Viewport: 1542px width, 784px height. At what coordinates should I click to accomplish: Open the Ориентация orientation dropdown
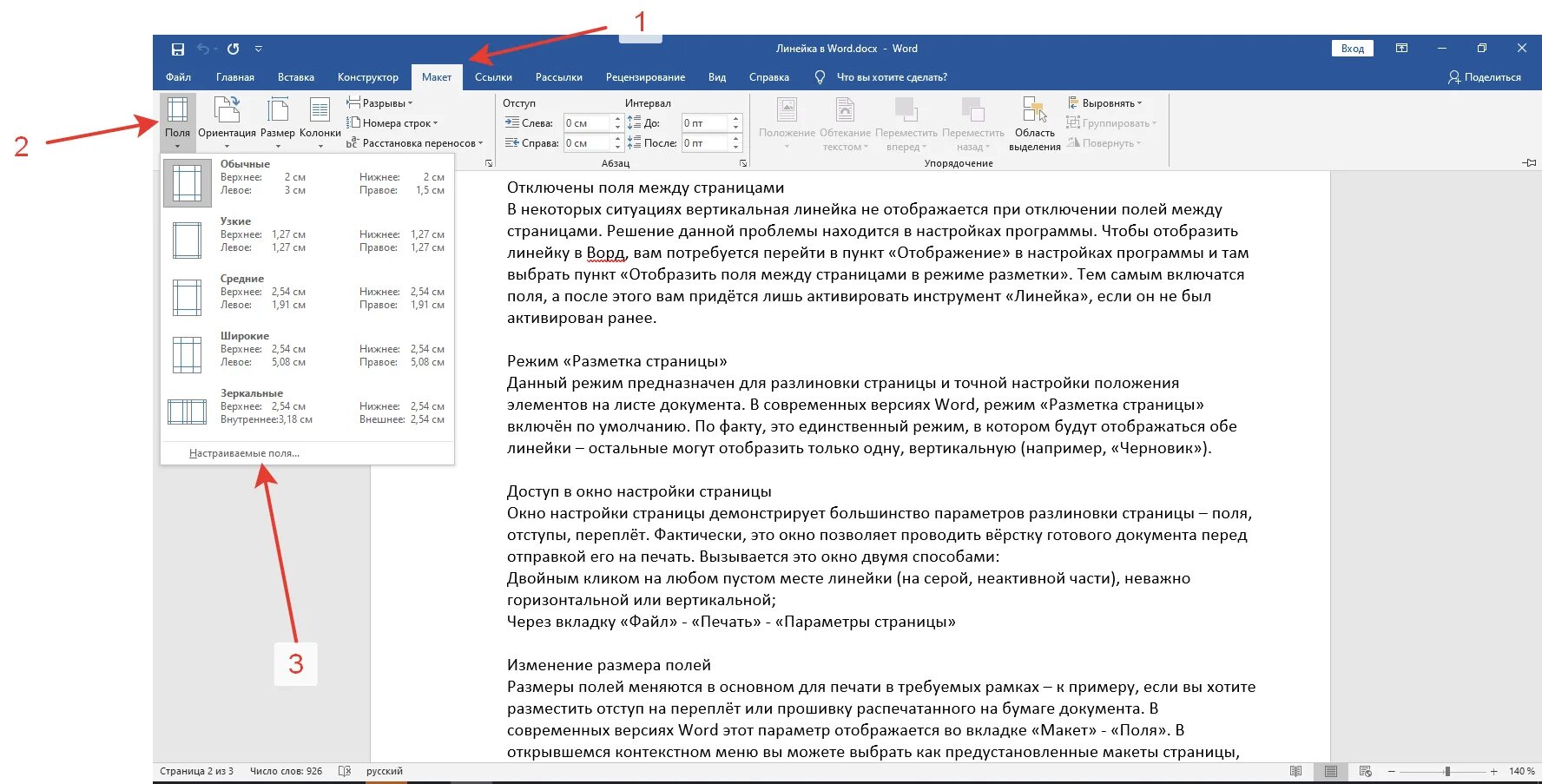coord(227,122)
